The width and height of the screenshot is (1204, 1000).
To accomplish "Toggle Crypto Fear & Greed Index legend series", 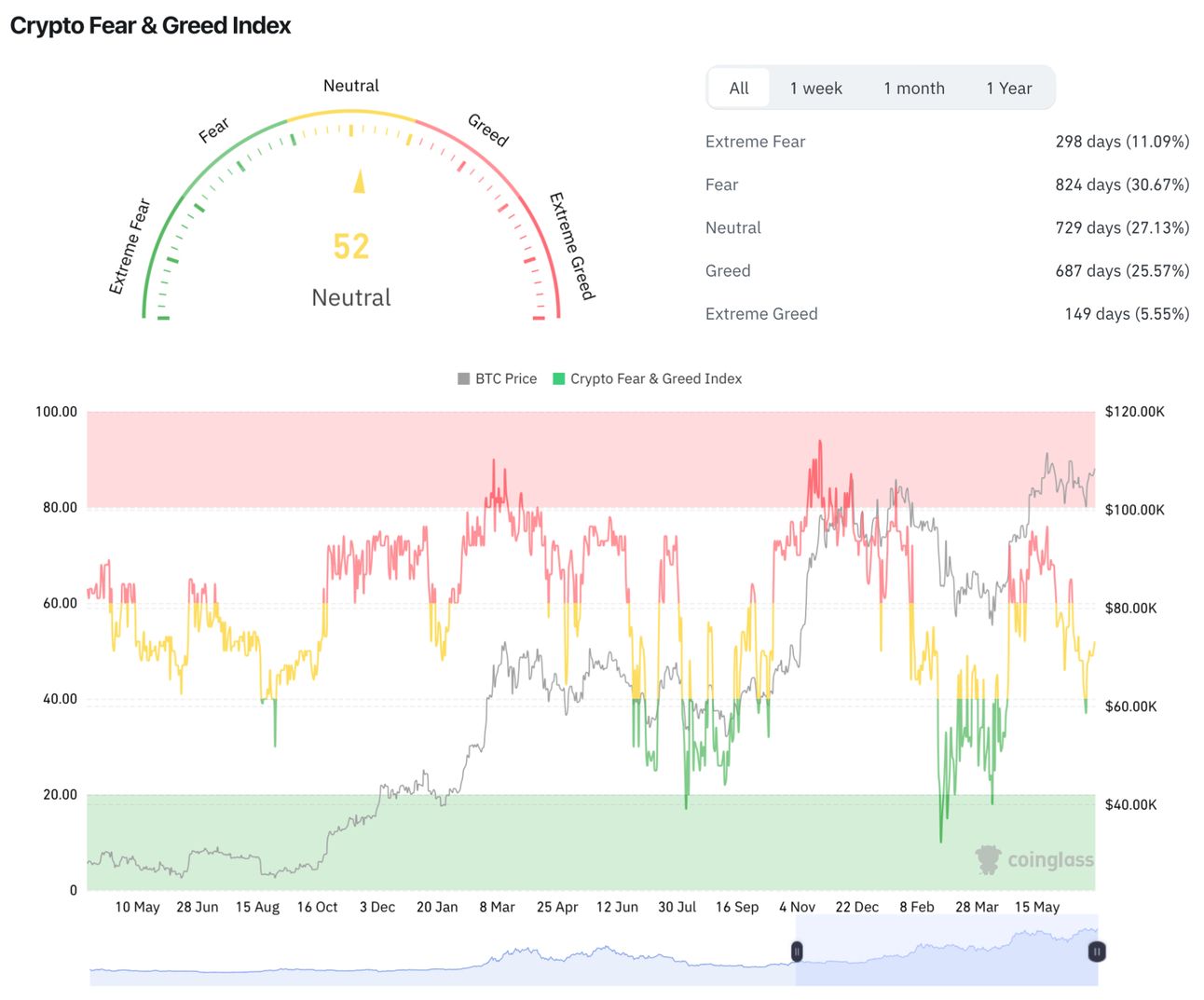I will pyautogui.click(x=648, y=378).
